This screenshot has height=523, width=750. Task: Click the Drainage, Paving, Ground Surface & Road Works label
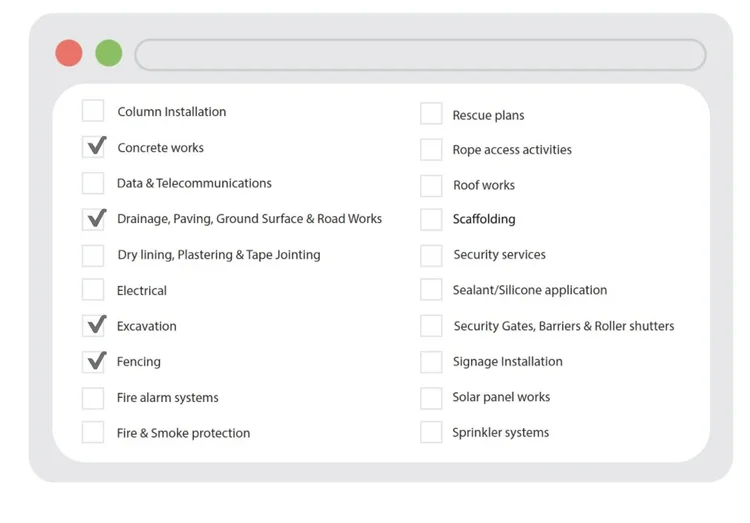[249, 219]
